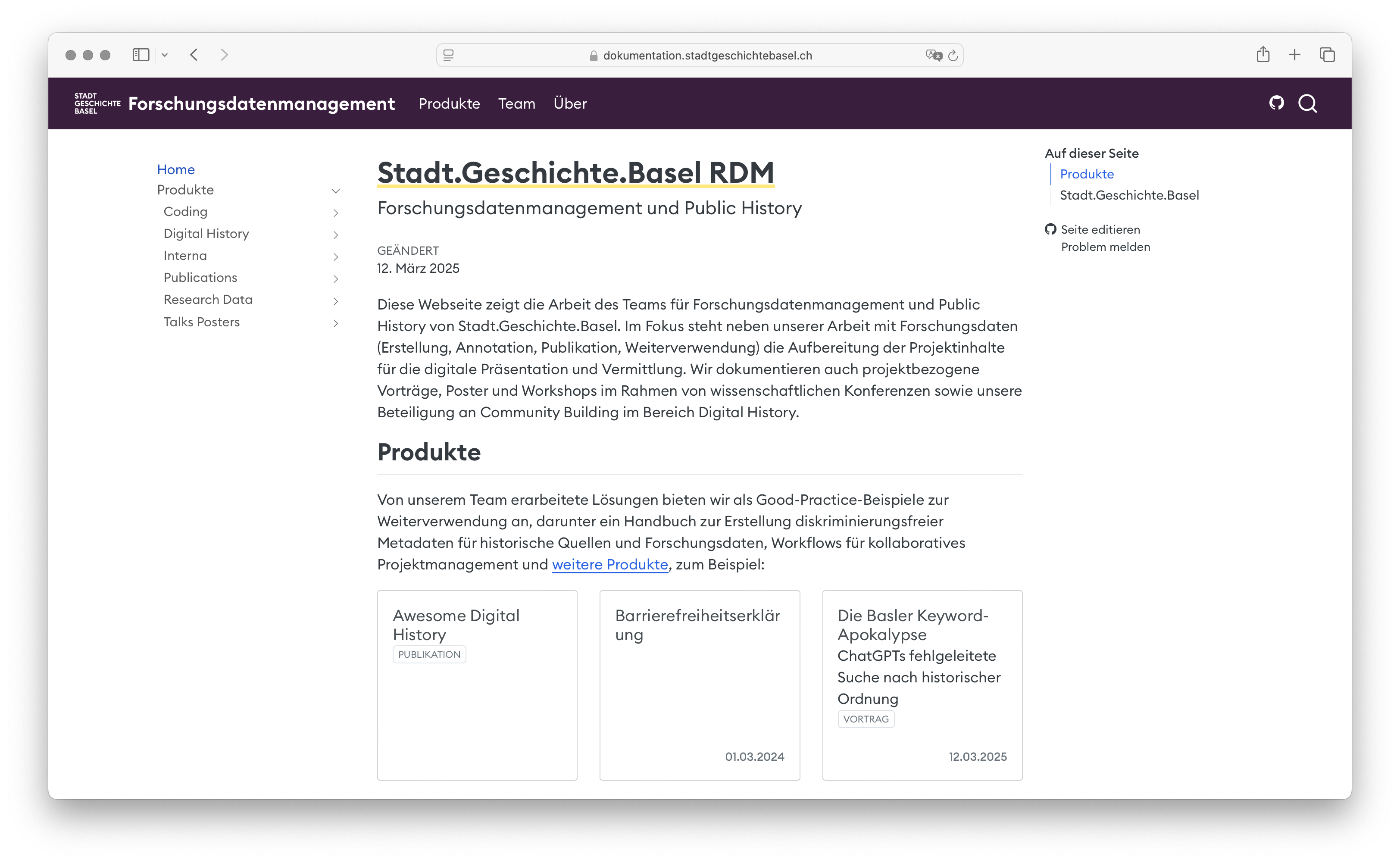
Task: Expand the Produkte sidebar menu item
Action: coord(335,190)
